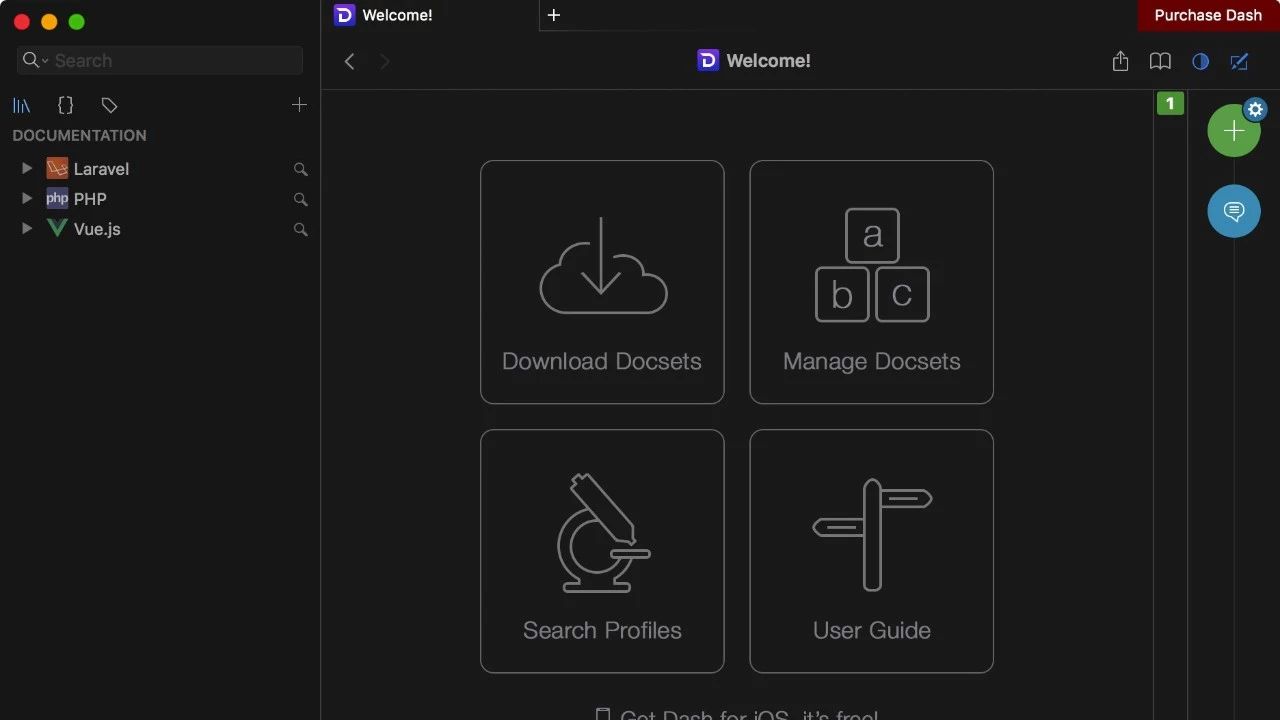Select the PHP row label
This screenshot has width=1280, height=720.
(x=90, y=199)
